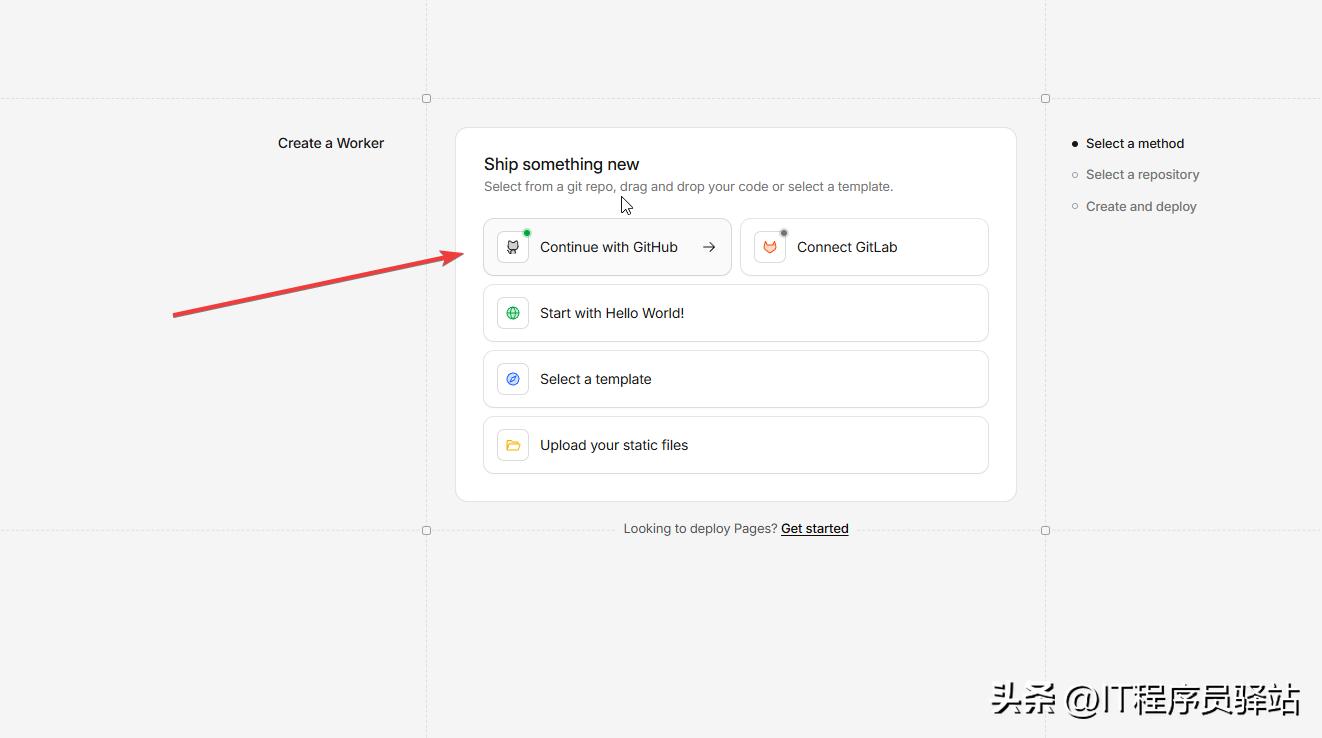Click the green globe Hello World icon
The width and height of the screenshot is (1322, 738).
513,313
